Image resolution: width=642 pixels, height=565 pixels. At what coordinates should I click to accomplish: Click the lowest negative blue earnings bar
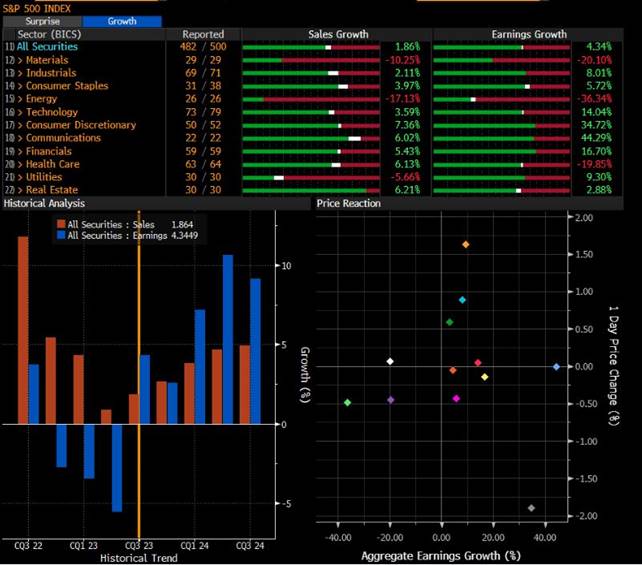coord(117,468)
